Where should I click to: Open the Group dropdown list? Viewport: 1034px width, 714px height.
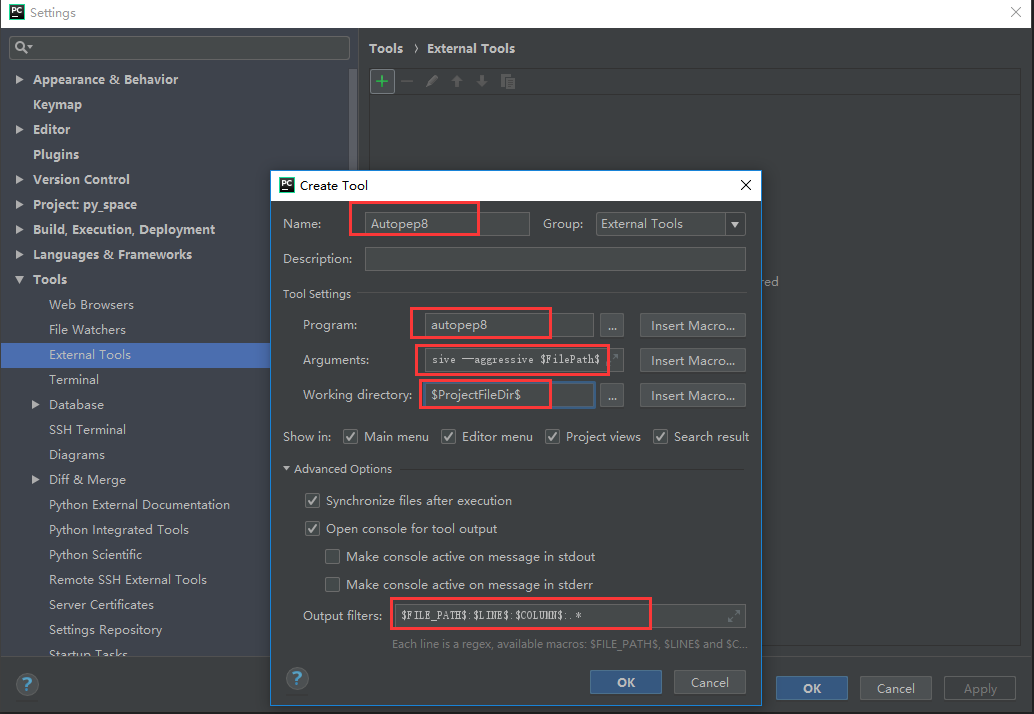click(x=735, y=224)
